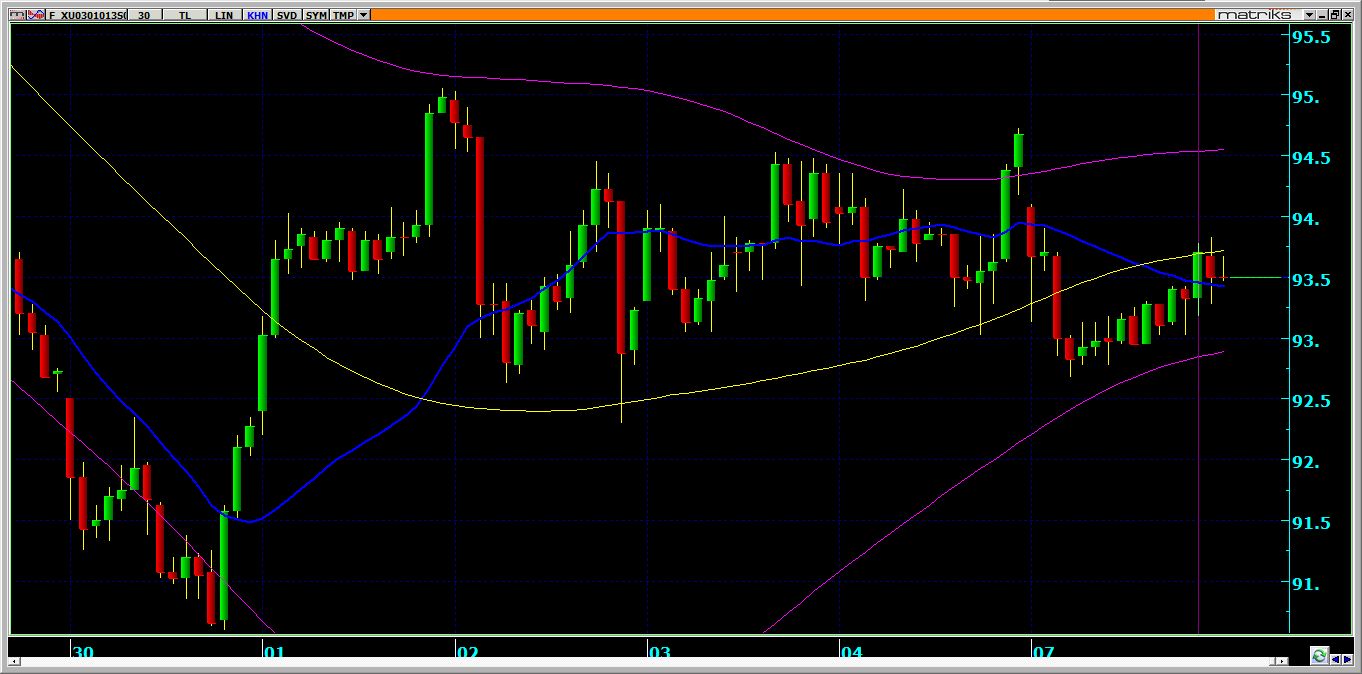
Task: Open the dropdown arrow beside the matriks logo
Action: [1309, 15]
